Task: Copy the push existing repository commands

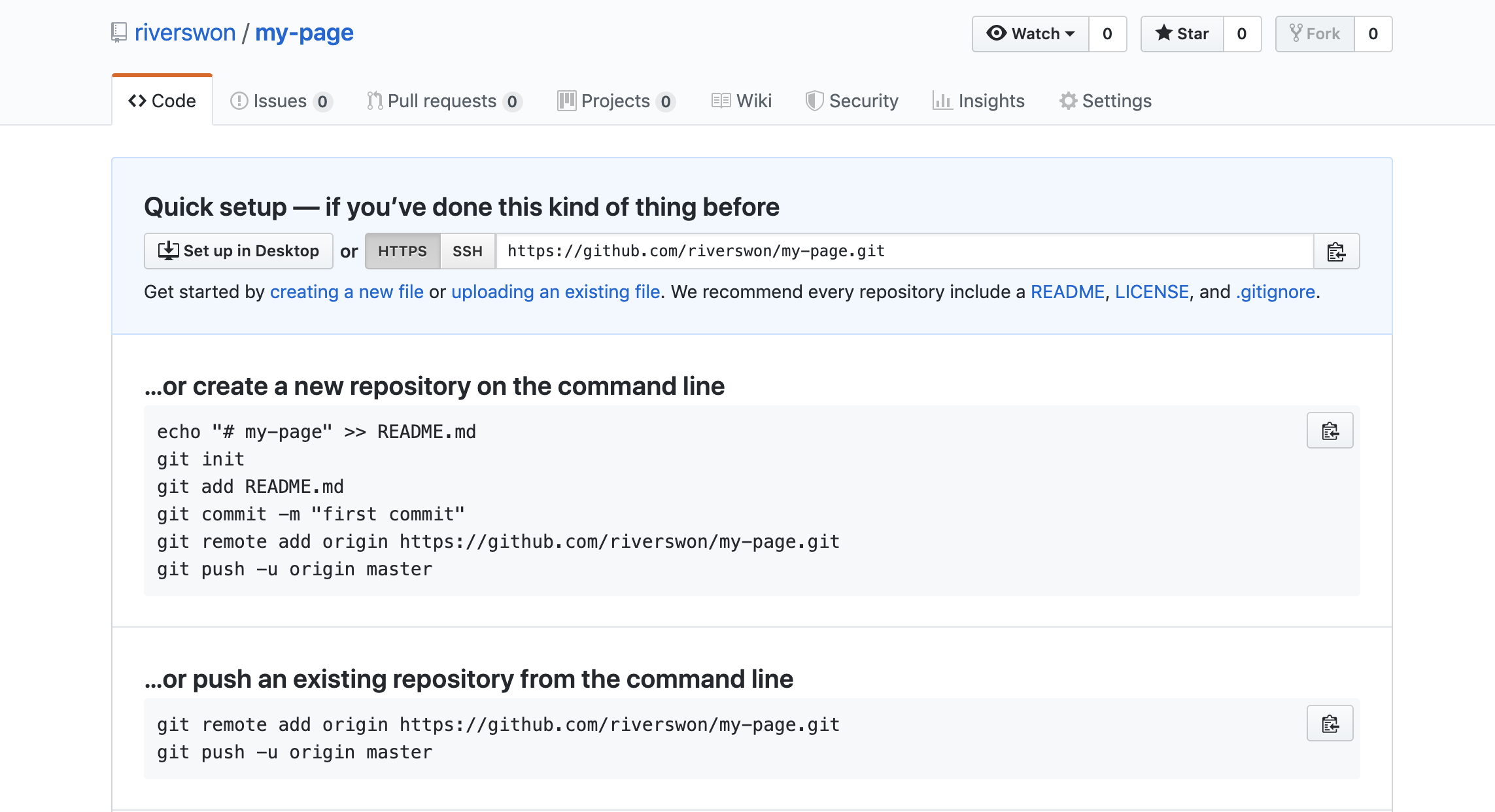Action: (1330, 724)
